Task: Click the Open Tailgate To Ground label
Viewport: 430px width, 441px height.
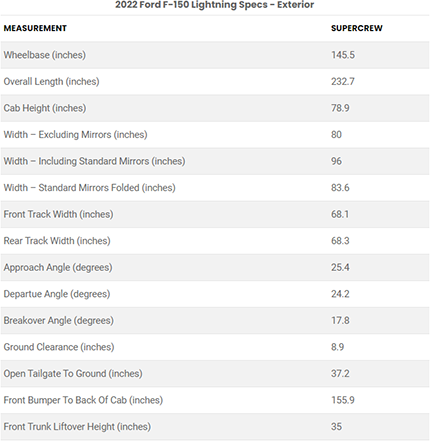Action: (73, 373)
